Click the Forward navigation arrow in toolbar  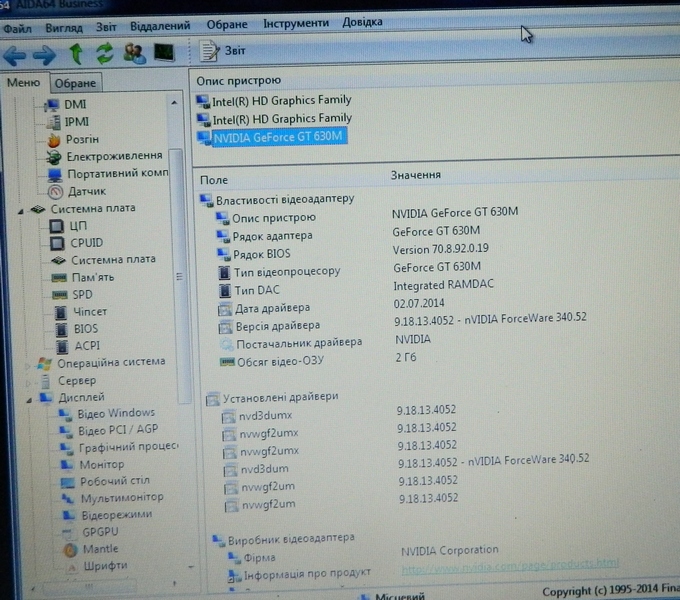[44, 54]
